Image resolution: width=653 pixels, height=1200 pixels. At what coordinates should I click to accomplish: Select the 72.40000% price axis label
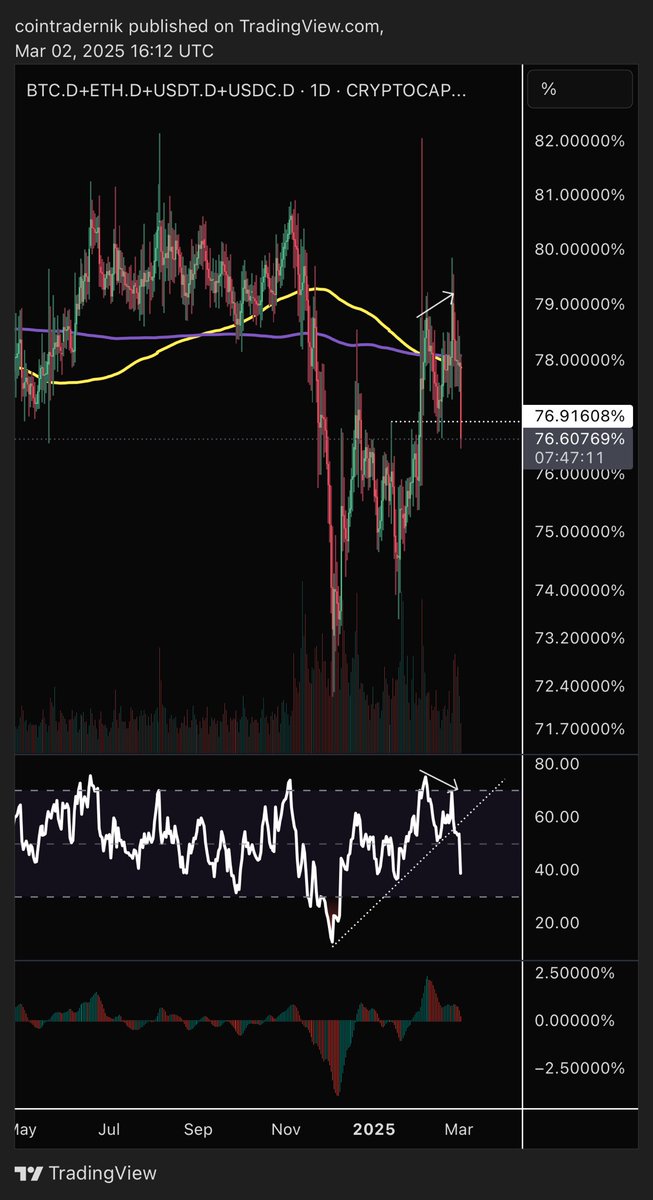coord(580,687)
